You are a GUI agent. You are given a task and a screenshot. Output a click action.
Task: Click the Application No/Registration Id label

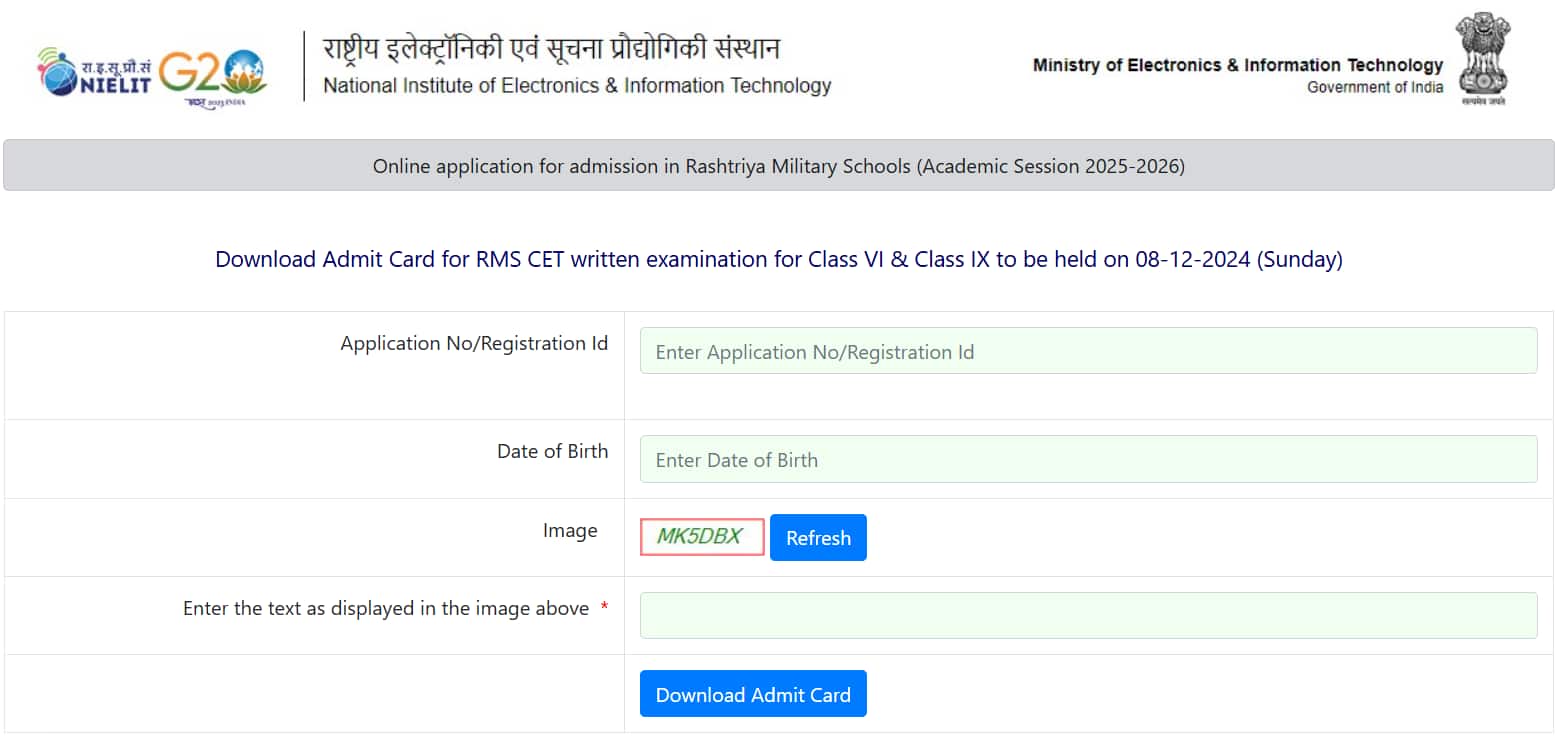[x=474, y=343]
